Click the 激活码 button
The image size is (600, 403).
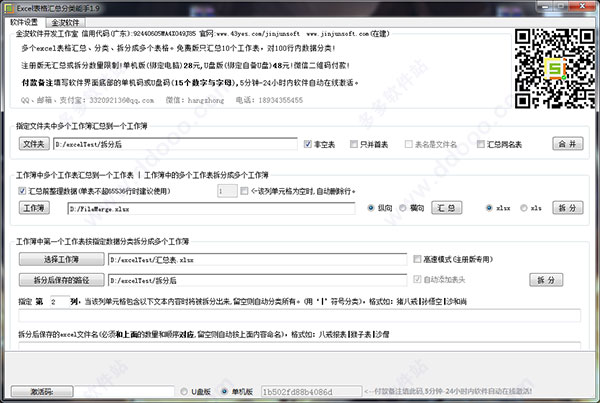tap(42, 392)
